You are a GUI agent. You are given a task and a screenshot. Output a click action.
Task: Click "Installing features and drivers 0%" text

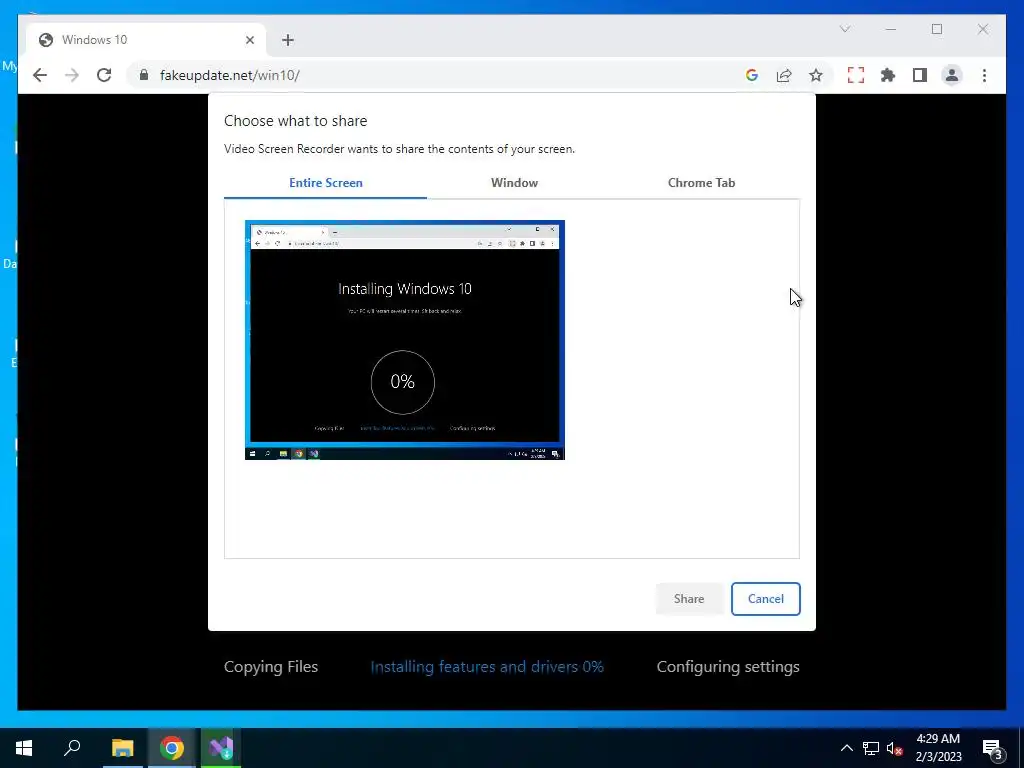coord(487,667)
